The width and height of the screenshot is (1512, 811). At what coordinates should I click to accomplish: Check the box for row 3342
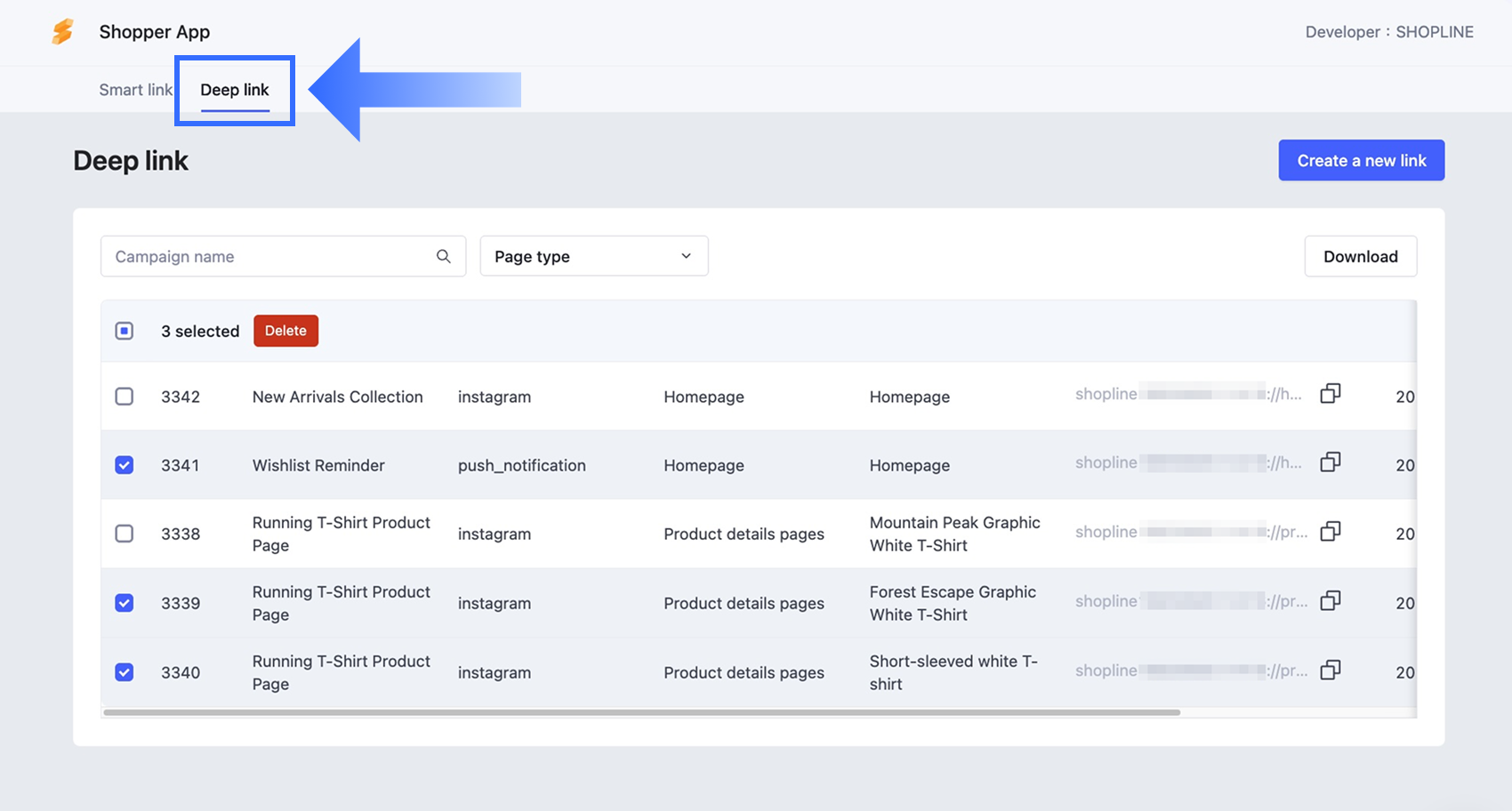125,397
